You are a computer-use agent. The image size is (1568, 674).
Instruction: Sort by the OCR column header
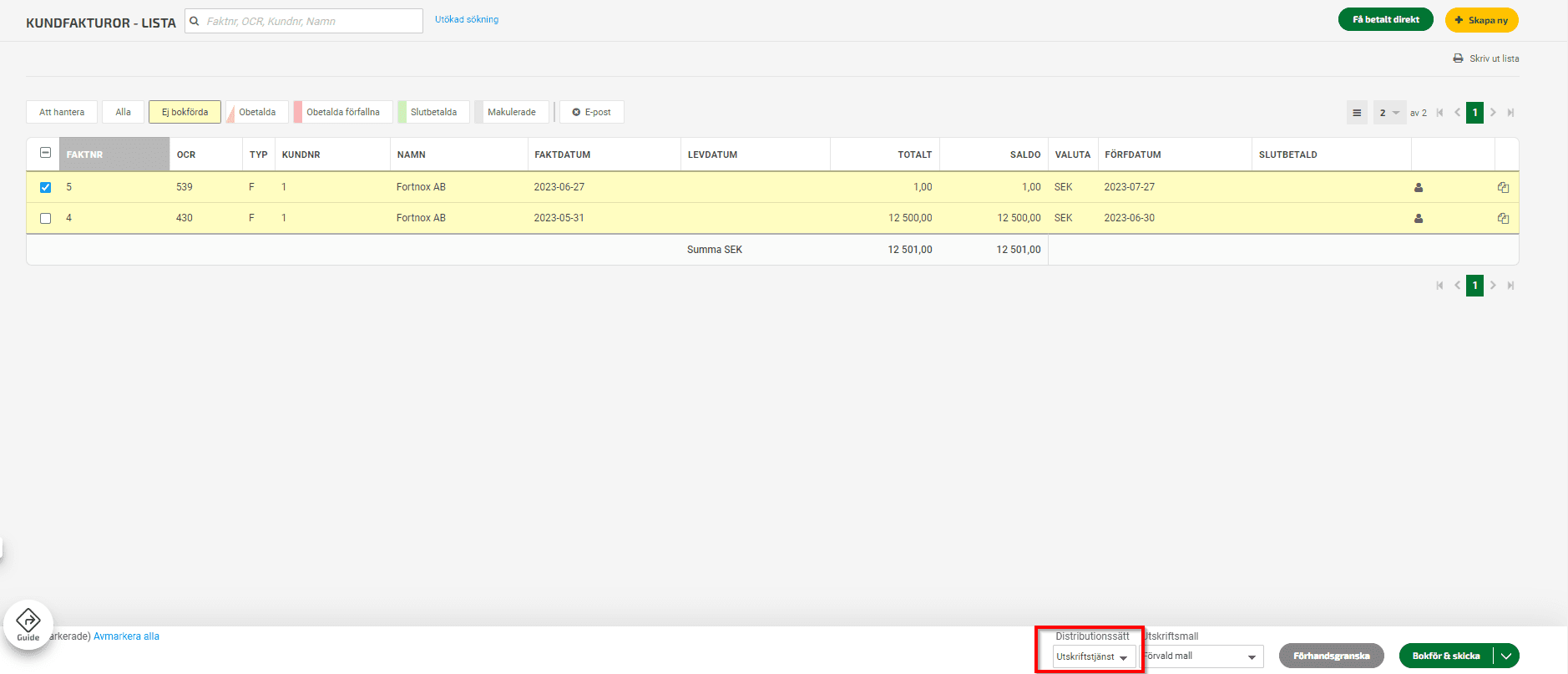[206, 155]
